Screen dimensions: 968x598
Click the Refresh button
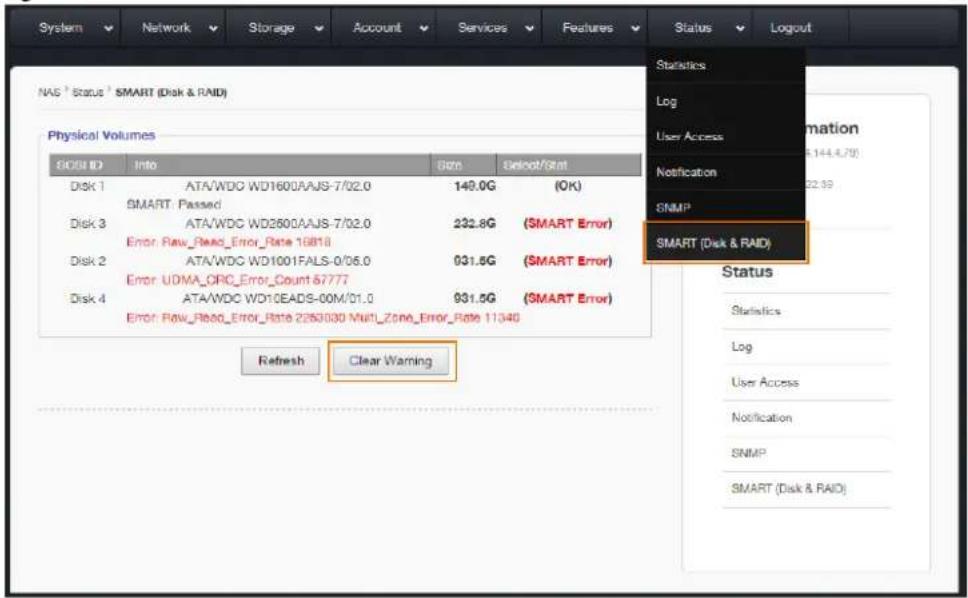(x=280, y=361)
